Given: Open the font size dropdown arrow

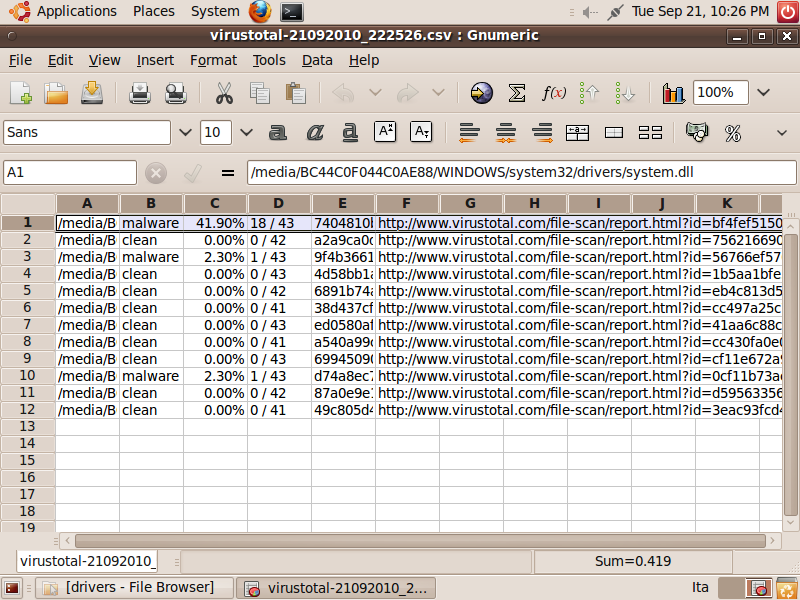Looking at the screenshot, I should 246,133.
